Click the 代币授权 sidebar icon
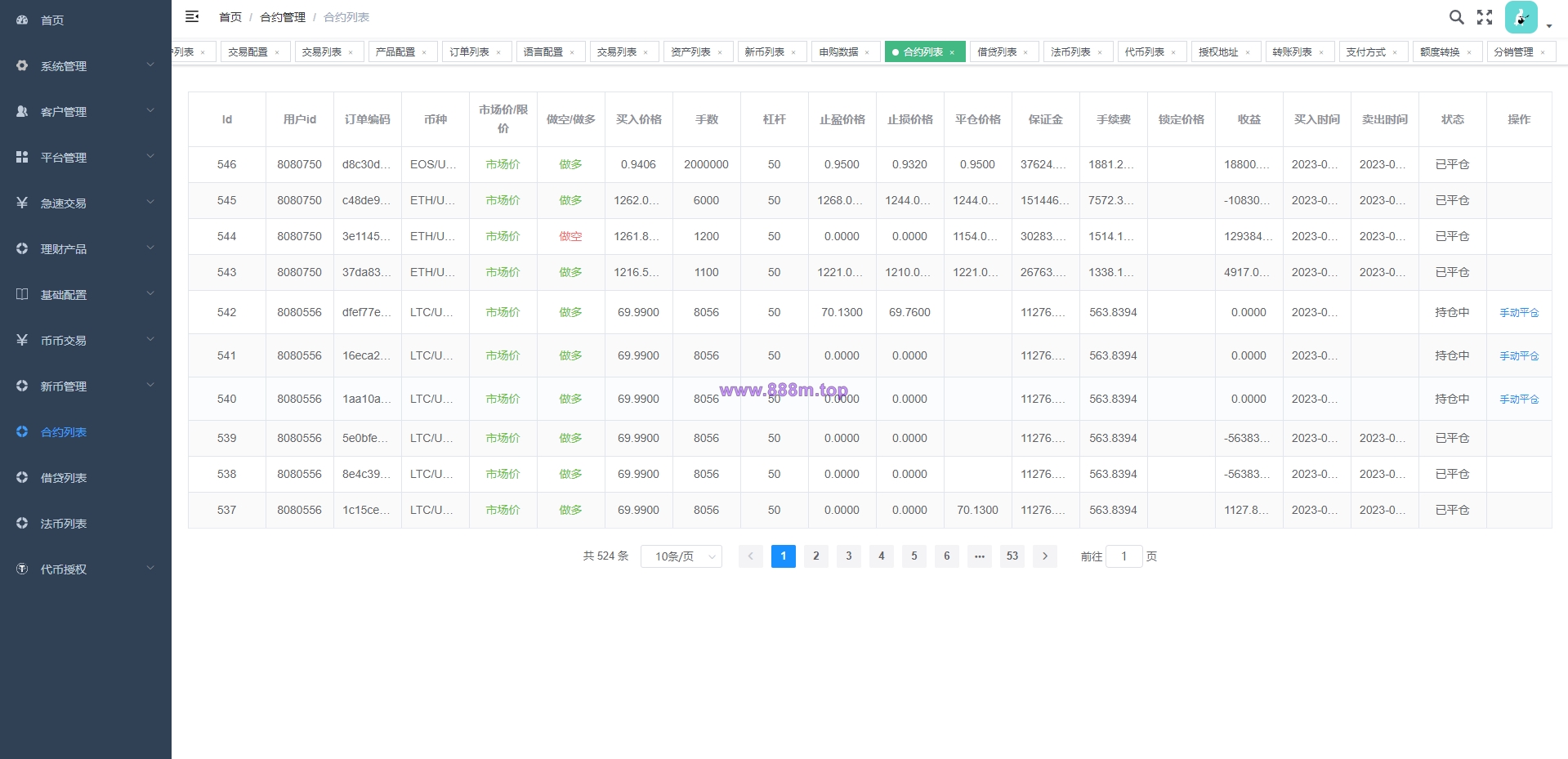The image size is (1568, 759). point(22,569)
